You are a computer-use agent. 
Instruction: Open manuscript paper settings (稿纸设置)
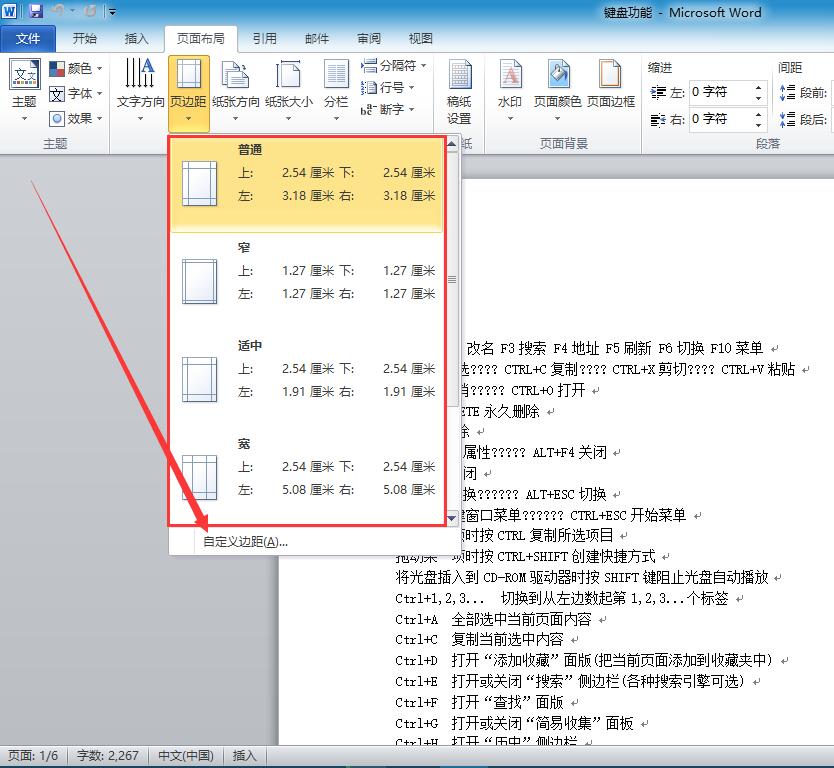459,91
